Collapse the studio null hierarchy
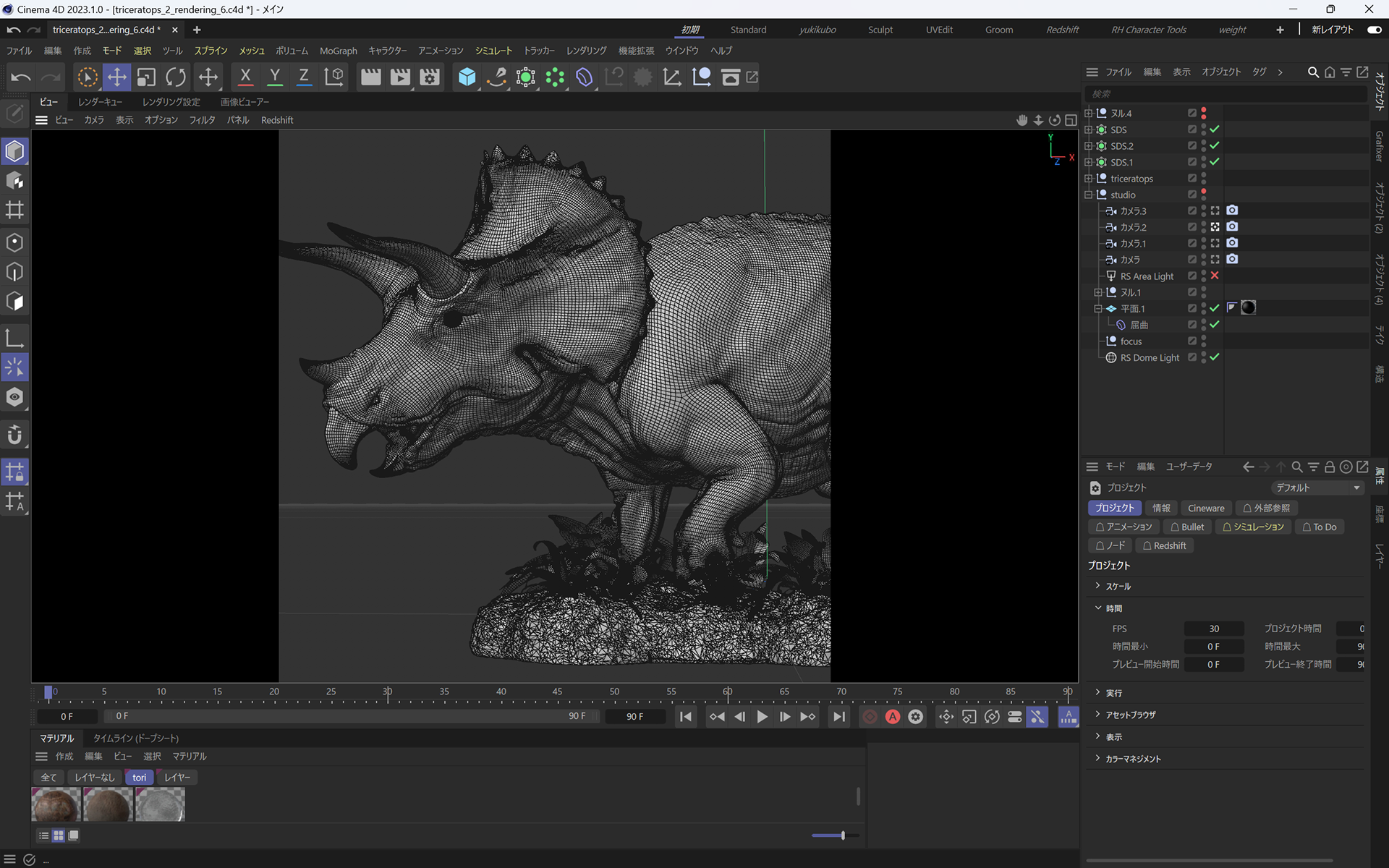1389x868 pixels. pos(1088,195)
